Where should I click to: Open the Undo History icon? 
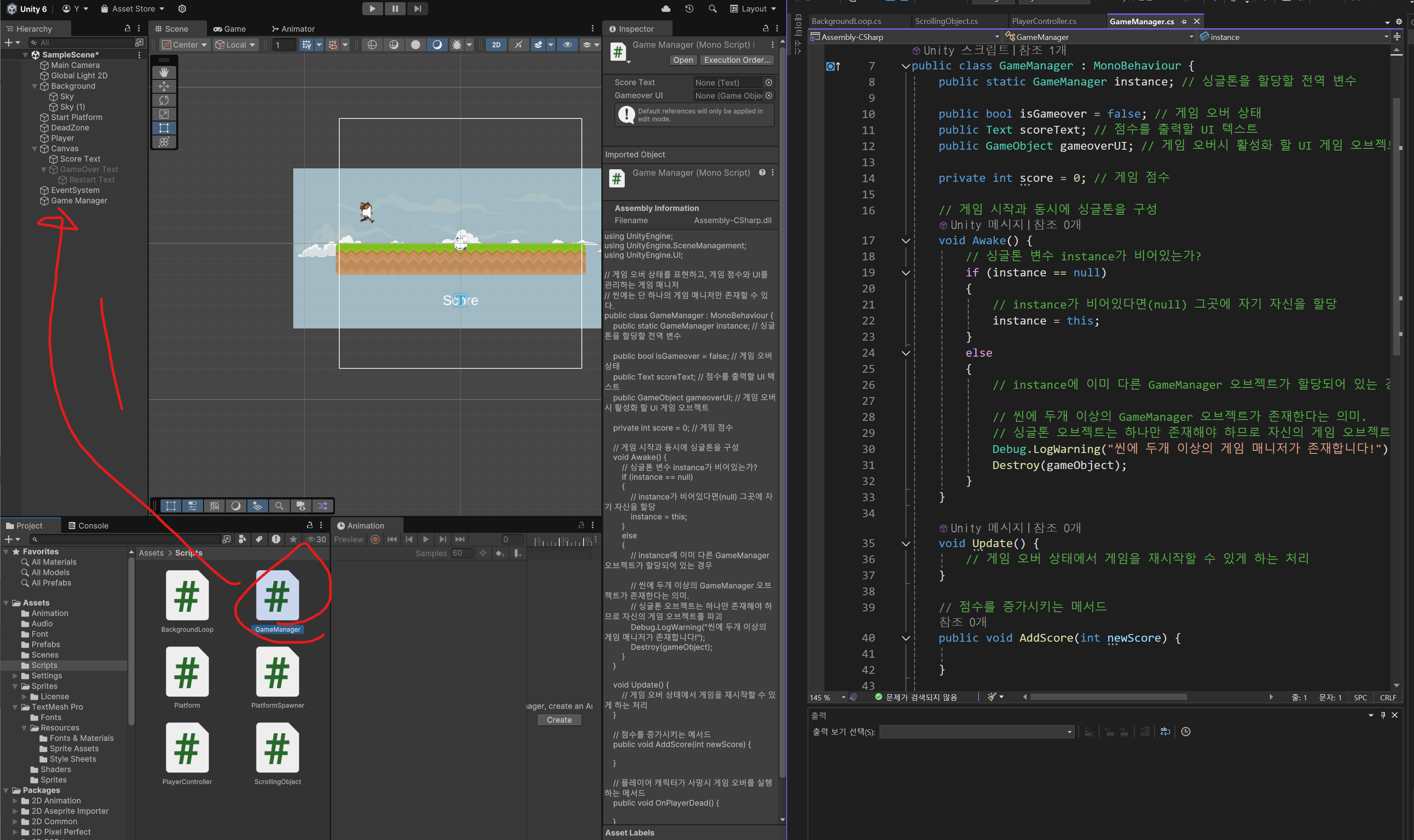point(689,9)
